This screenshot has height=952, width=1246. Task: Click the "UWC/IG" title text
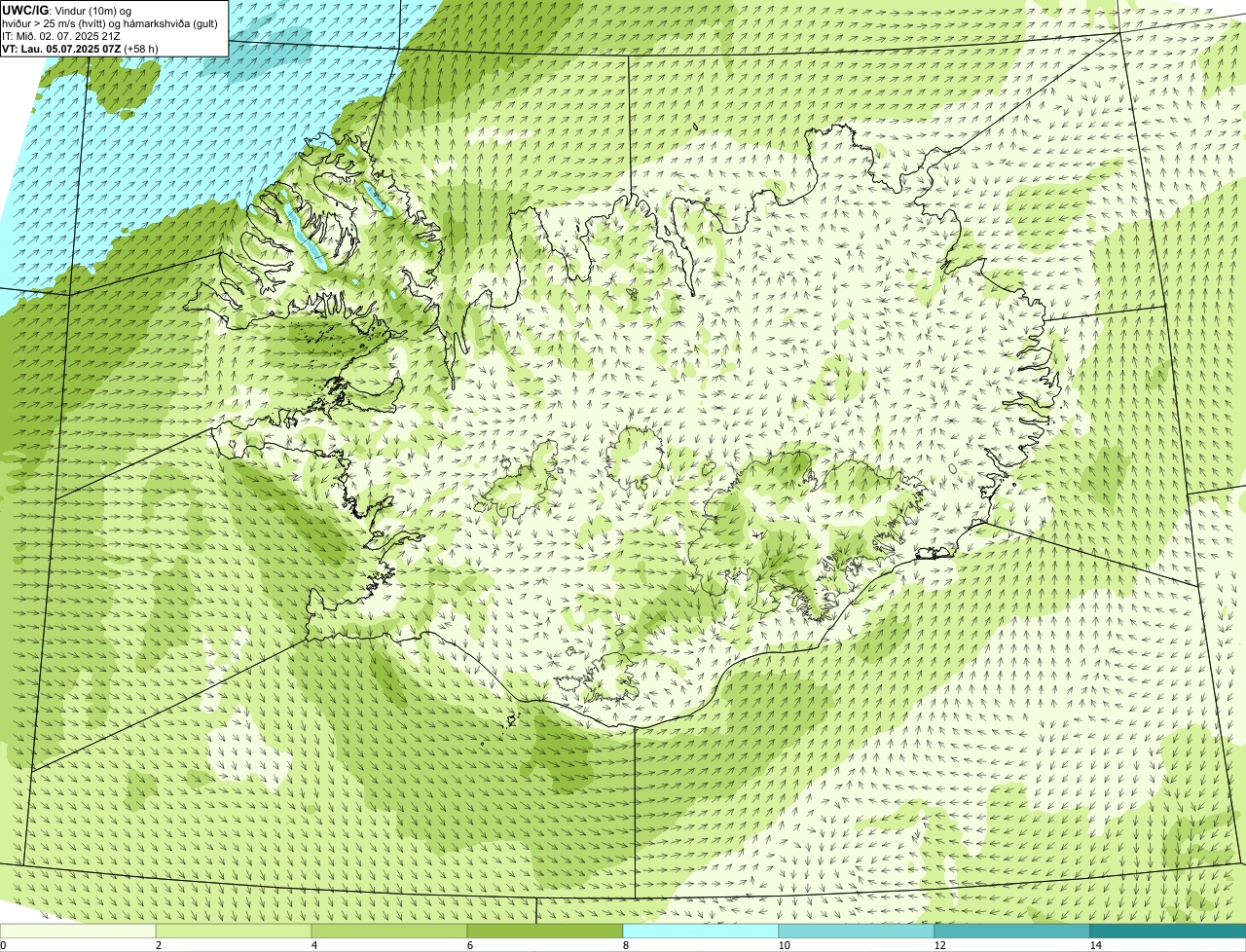[25, 11]
